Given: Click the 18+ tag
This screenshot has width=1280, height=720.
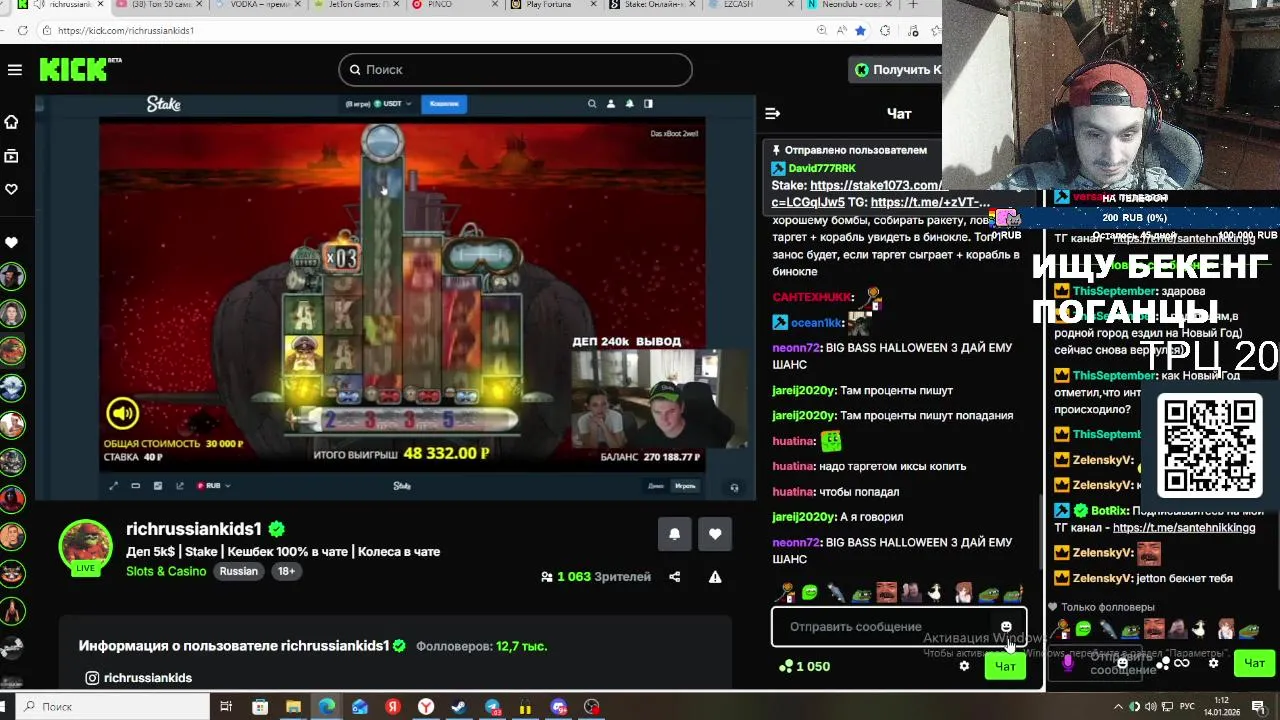Looking at the screenshot, I should (286, 572).
